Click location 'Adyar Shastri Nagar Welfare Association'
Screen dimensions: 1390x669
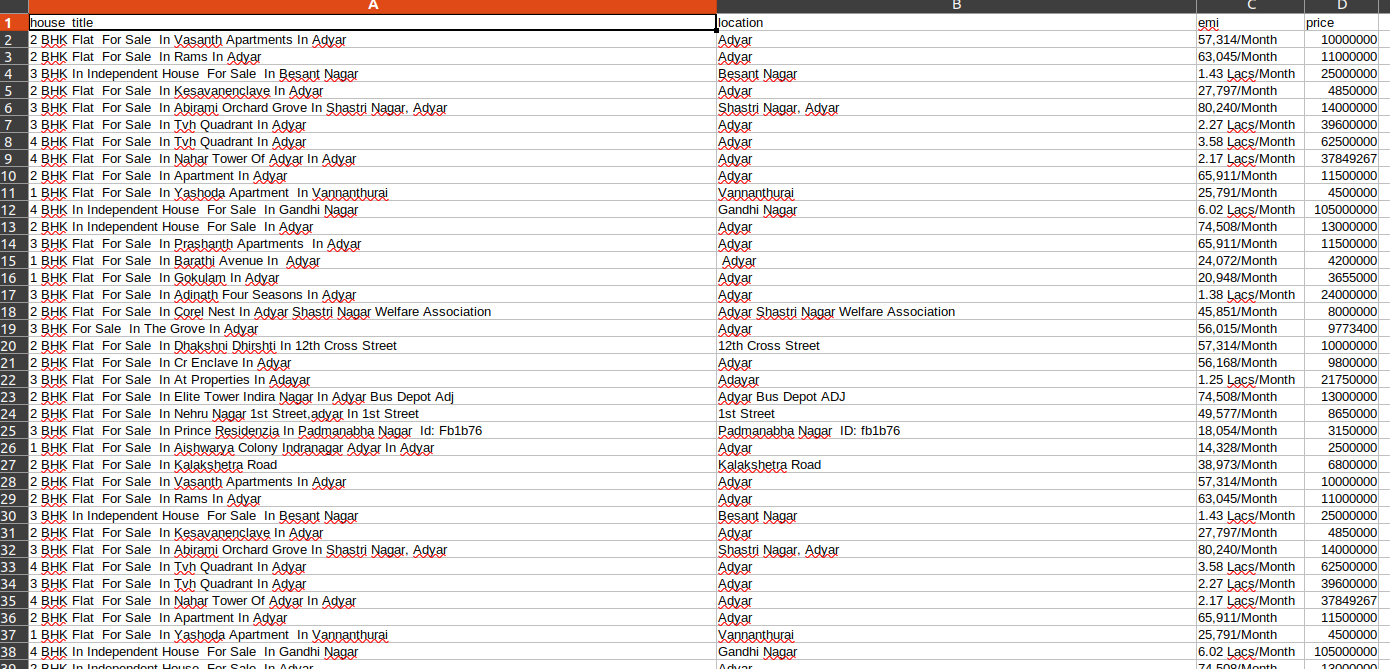pos(956,311)
